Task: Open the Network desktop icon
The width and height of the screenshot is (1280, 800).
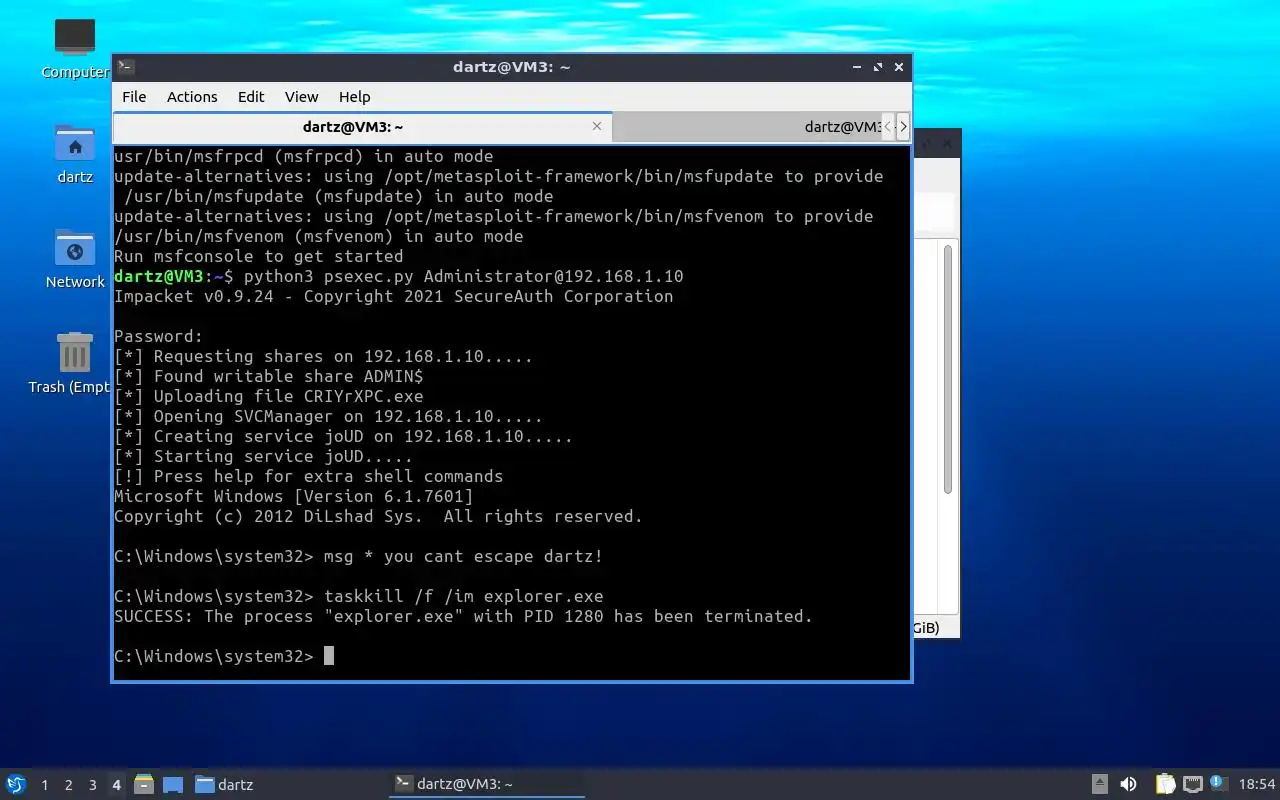Action: (x=75, y=257)
